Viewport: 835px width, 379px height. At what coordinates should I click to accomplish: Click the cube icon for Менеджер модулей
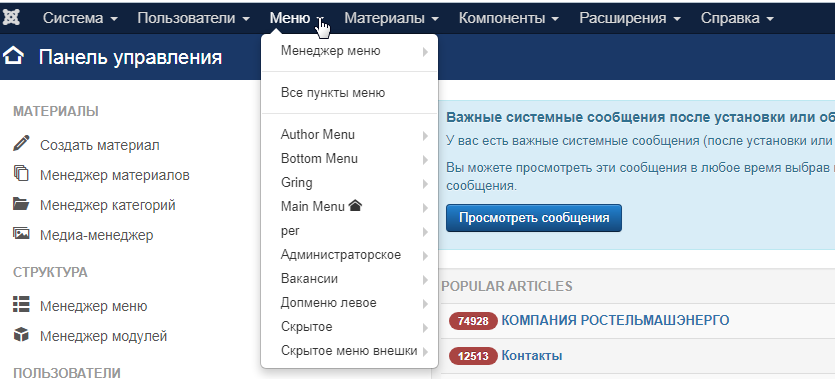(21, 335)
